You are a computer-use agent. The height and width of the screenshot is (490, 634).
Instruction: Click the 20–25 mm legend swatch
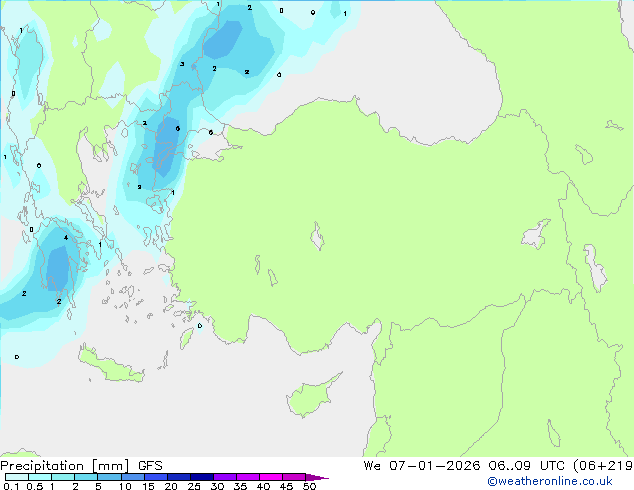[178, 477]
